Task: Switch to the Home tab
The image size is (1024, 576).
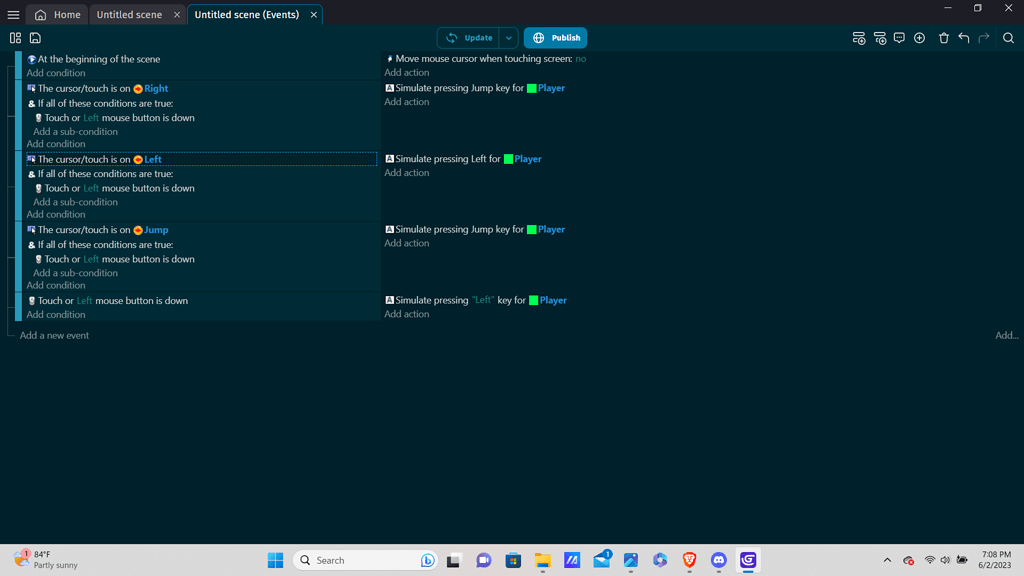Action: [x=64, y=14]
